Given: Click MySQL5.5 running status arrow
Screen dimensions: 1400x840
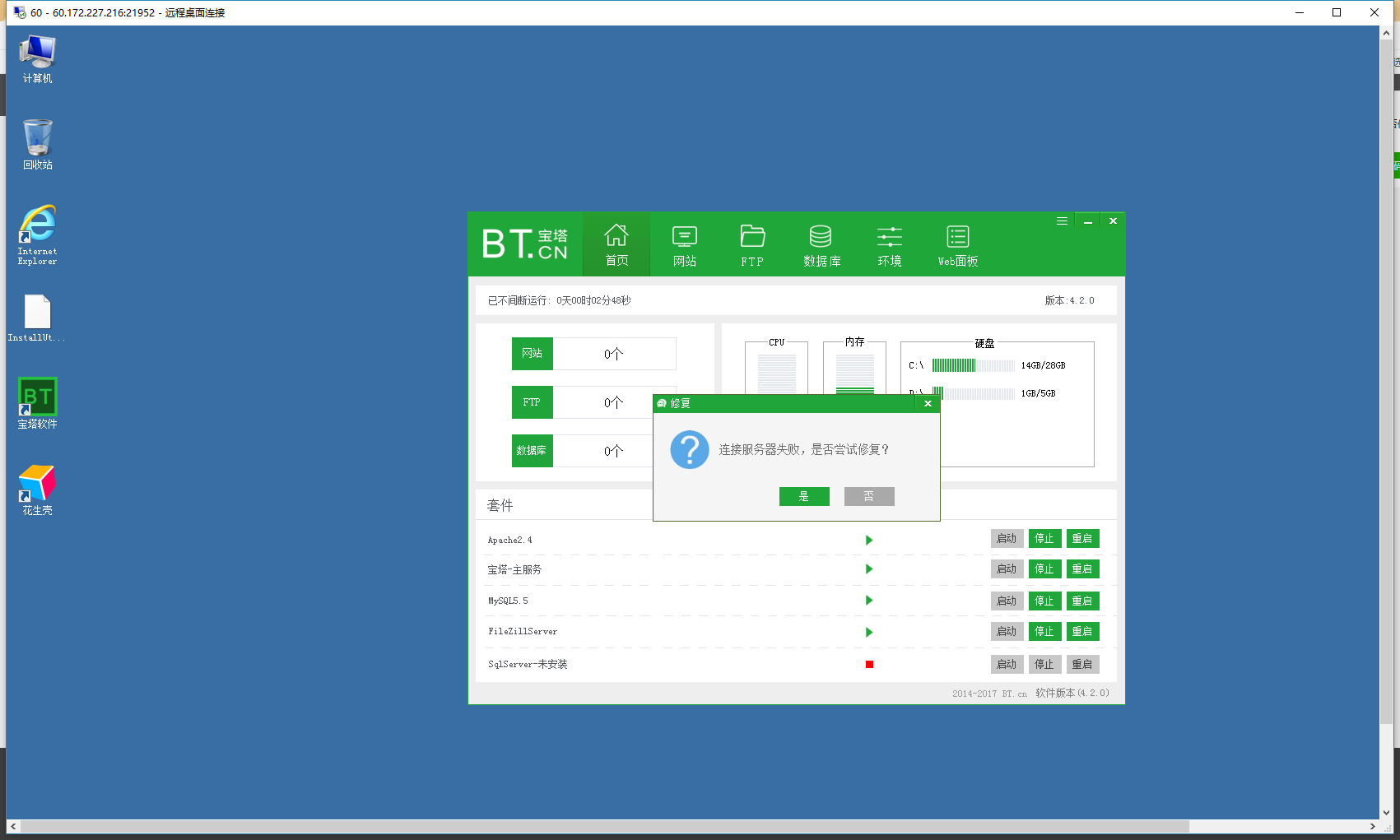Looking at the screenshot, I should pyautogui.click(x=869, y=601).
